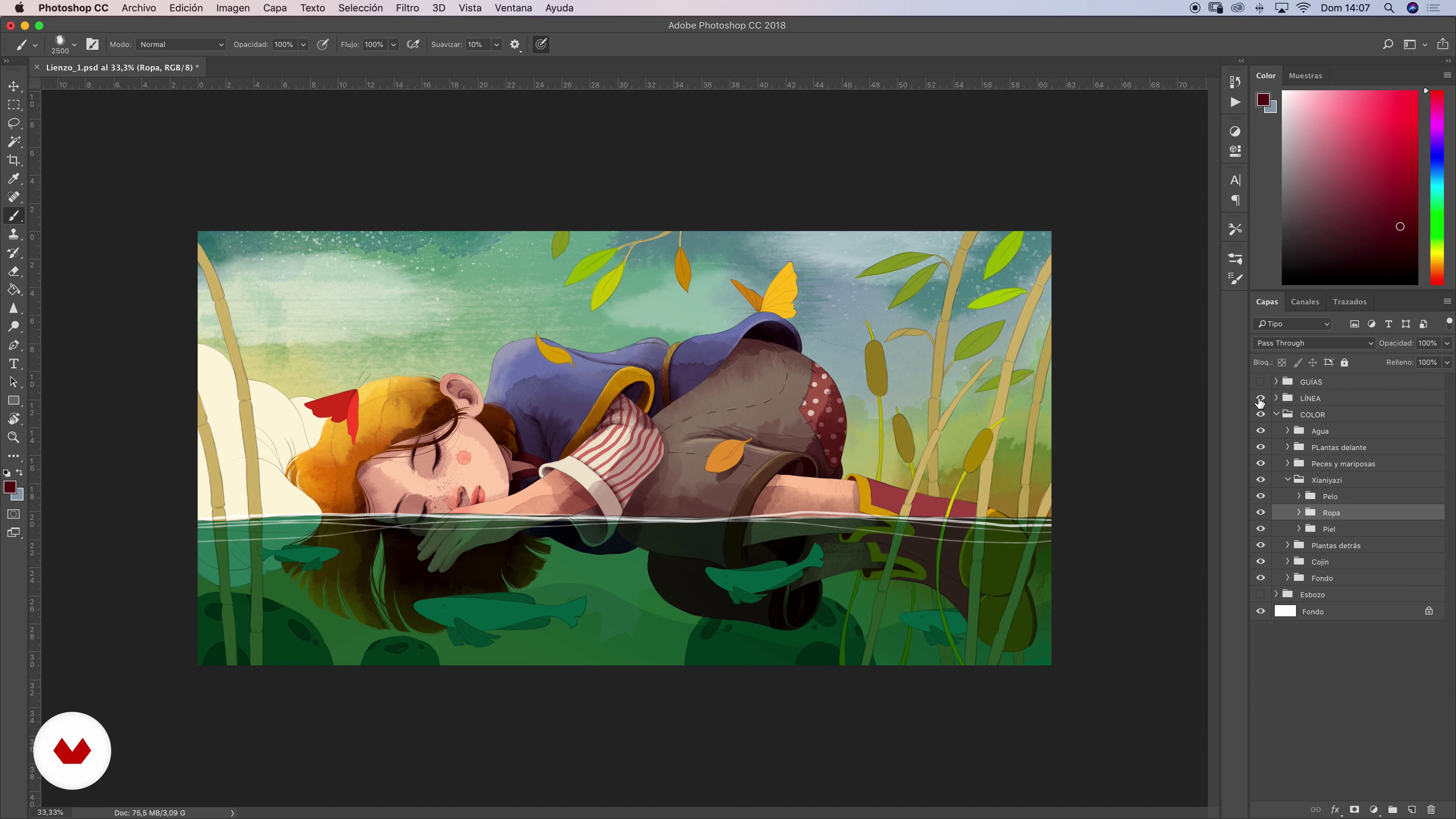Collapse the Xianiyazi layer group
Viewport: 1456px width, 819px height.
[x=1288, y=479]
